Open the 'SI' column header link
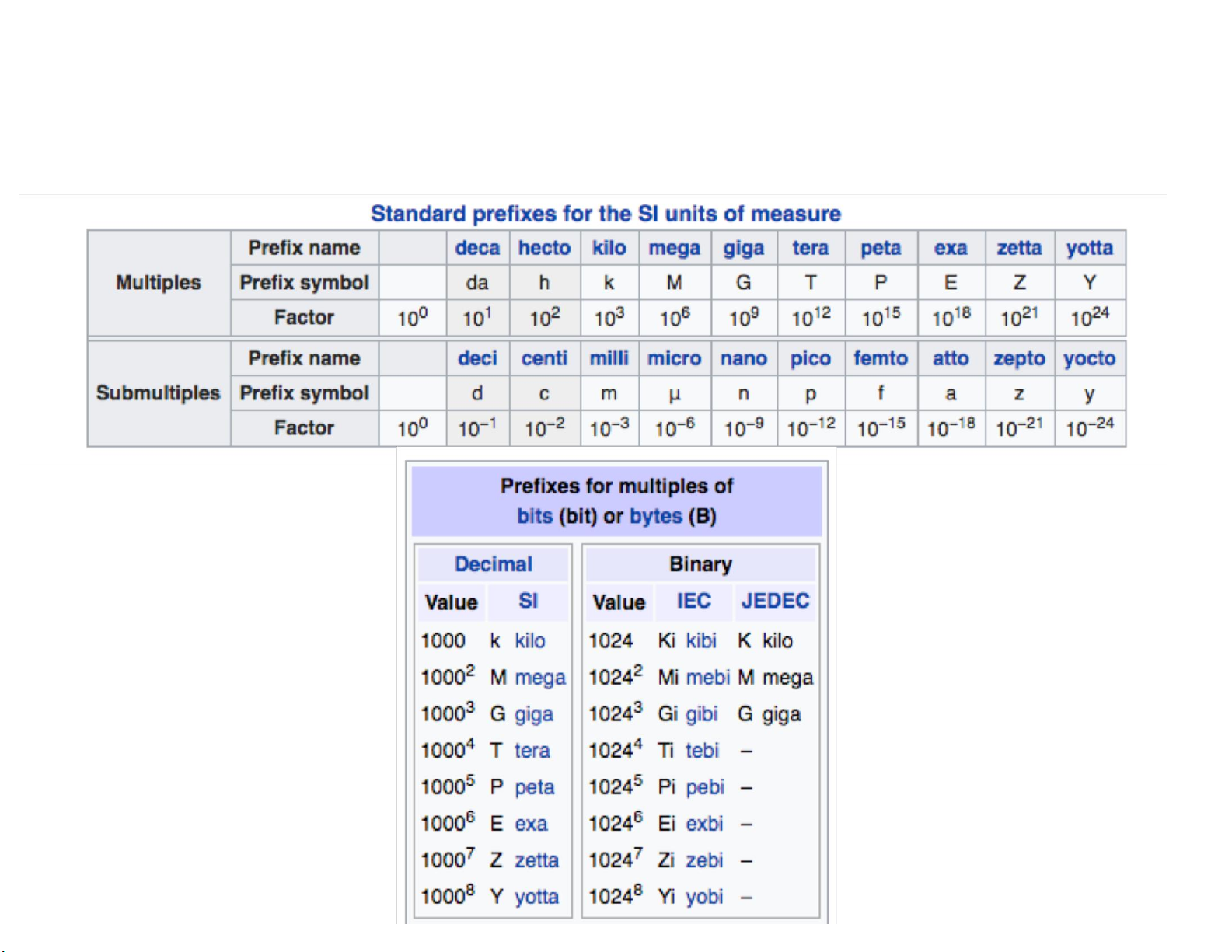This screenshot has height=952, width=1232. pos(528,601)
